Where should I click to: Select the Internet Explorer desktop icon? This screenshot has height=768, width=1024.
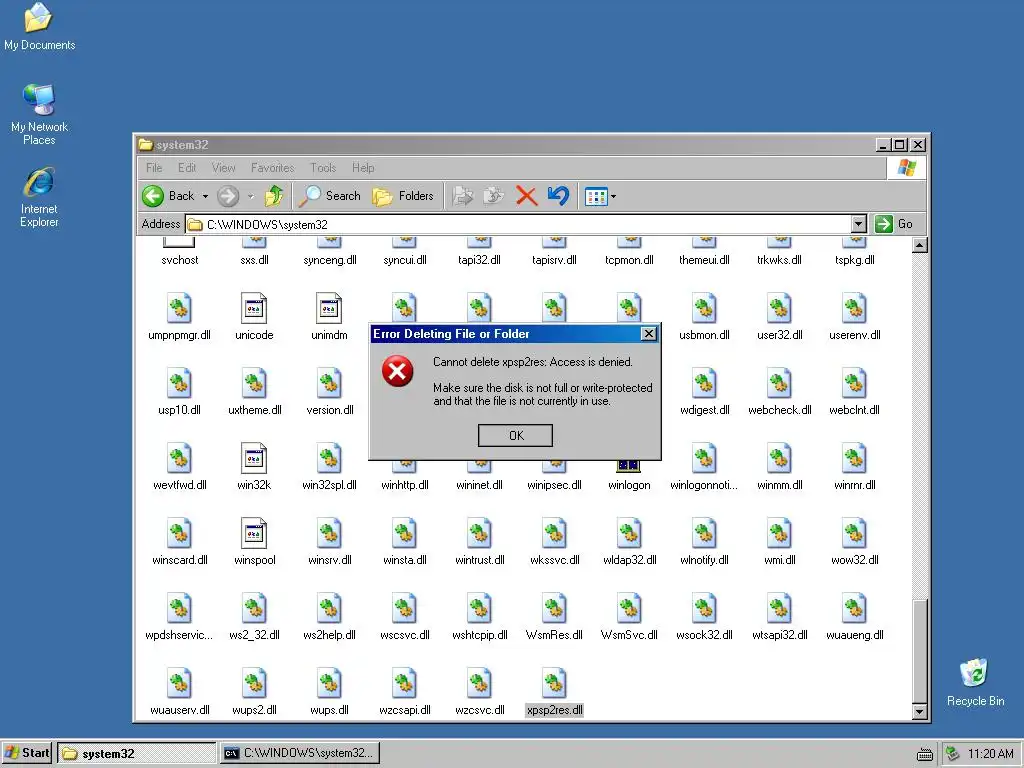pyautogui.click(x=39, y=197)
